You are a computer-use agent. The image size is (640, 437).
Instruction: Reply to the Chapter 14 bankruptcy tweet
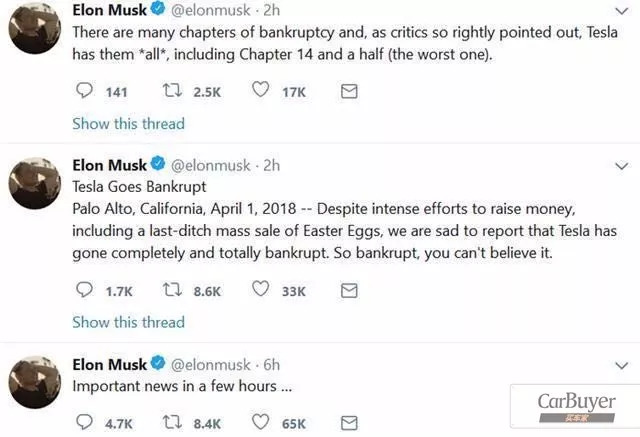coord(85,92)
